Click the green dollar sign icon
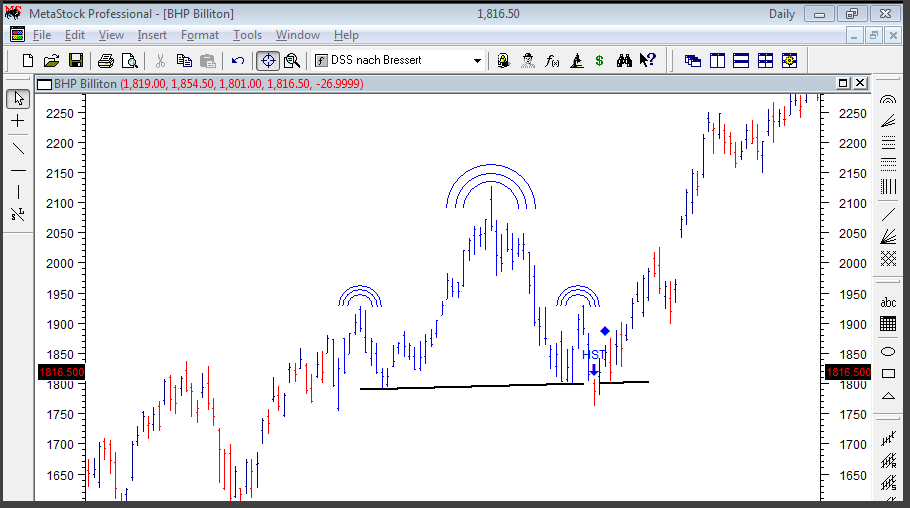 (600, 60)
